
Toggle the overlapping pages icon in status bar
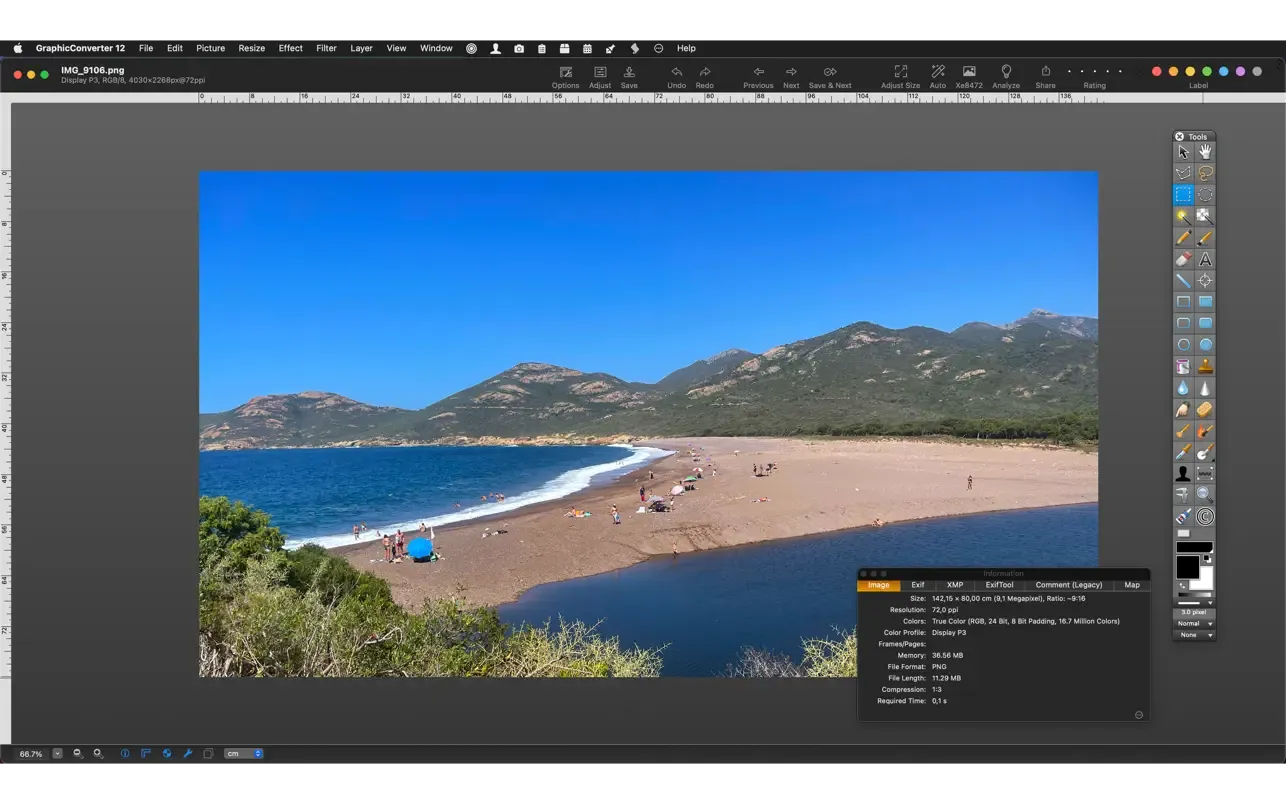208,753
